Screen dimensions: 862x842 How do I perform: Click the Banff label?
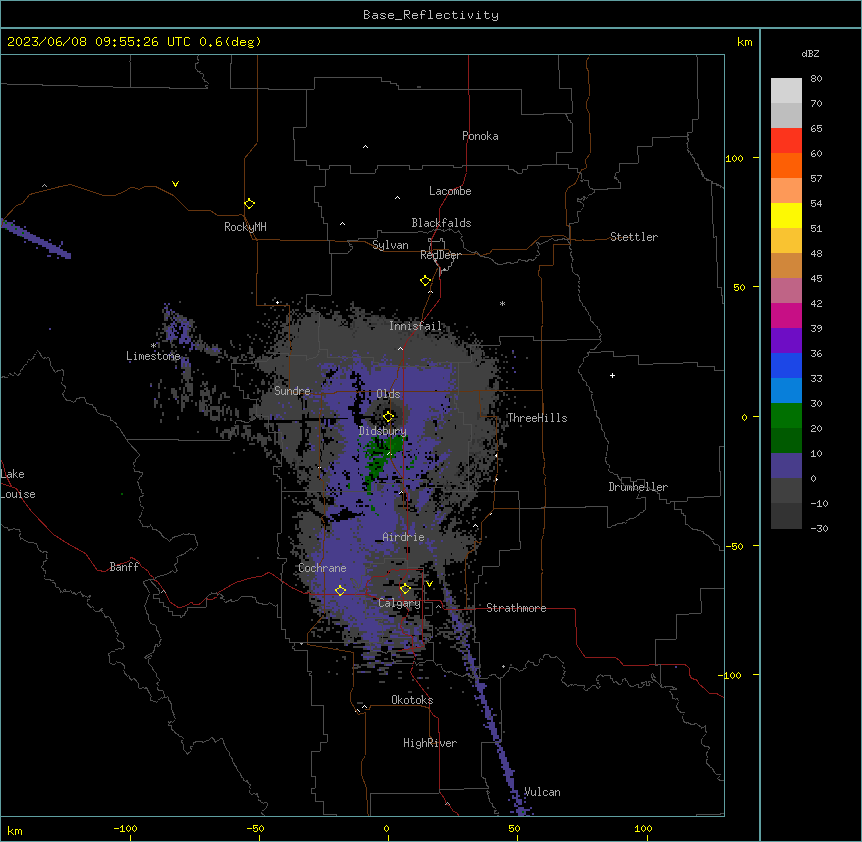coord(124,567)
